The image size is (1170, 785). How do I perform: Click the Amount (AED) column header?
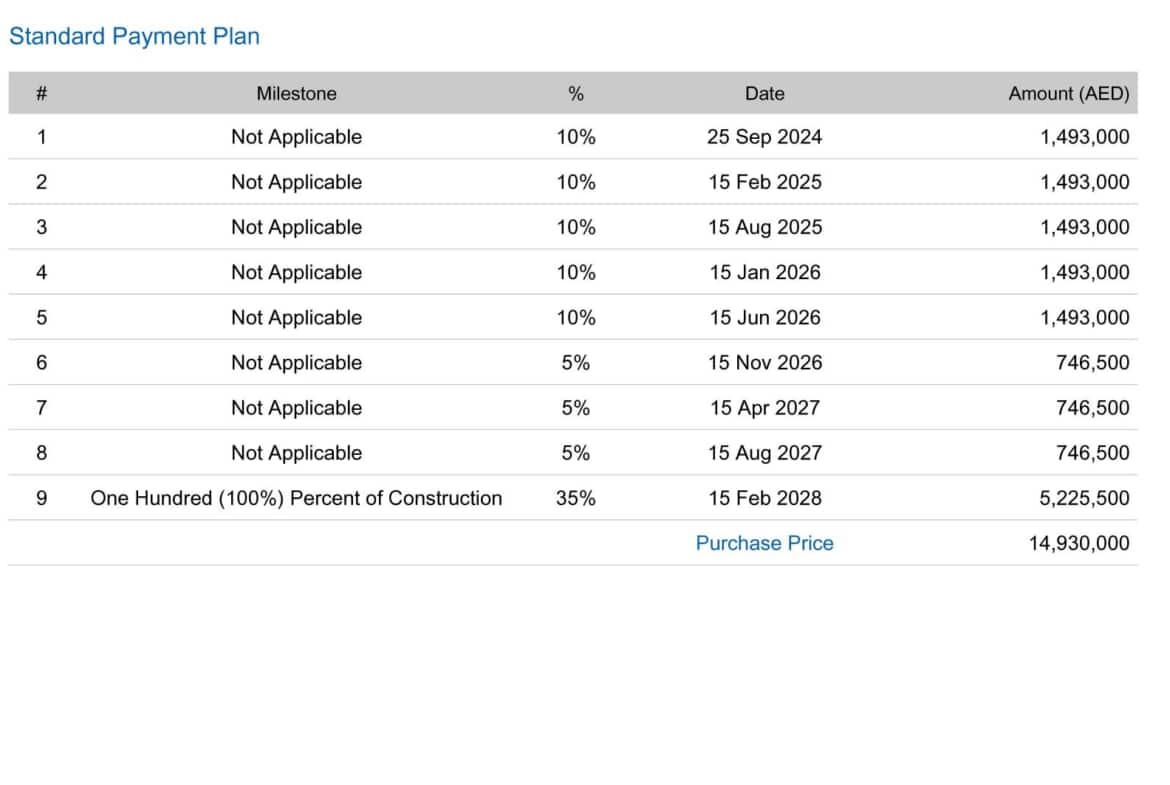point(1068,93)
